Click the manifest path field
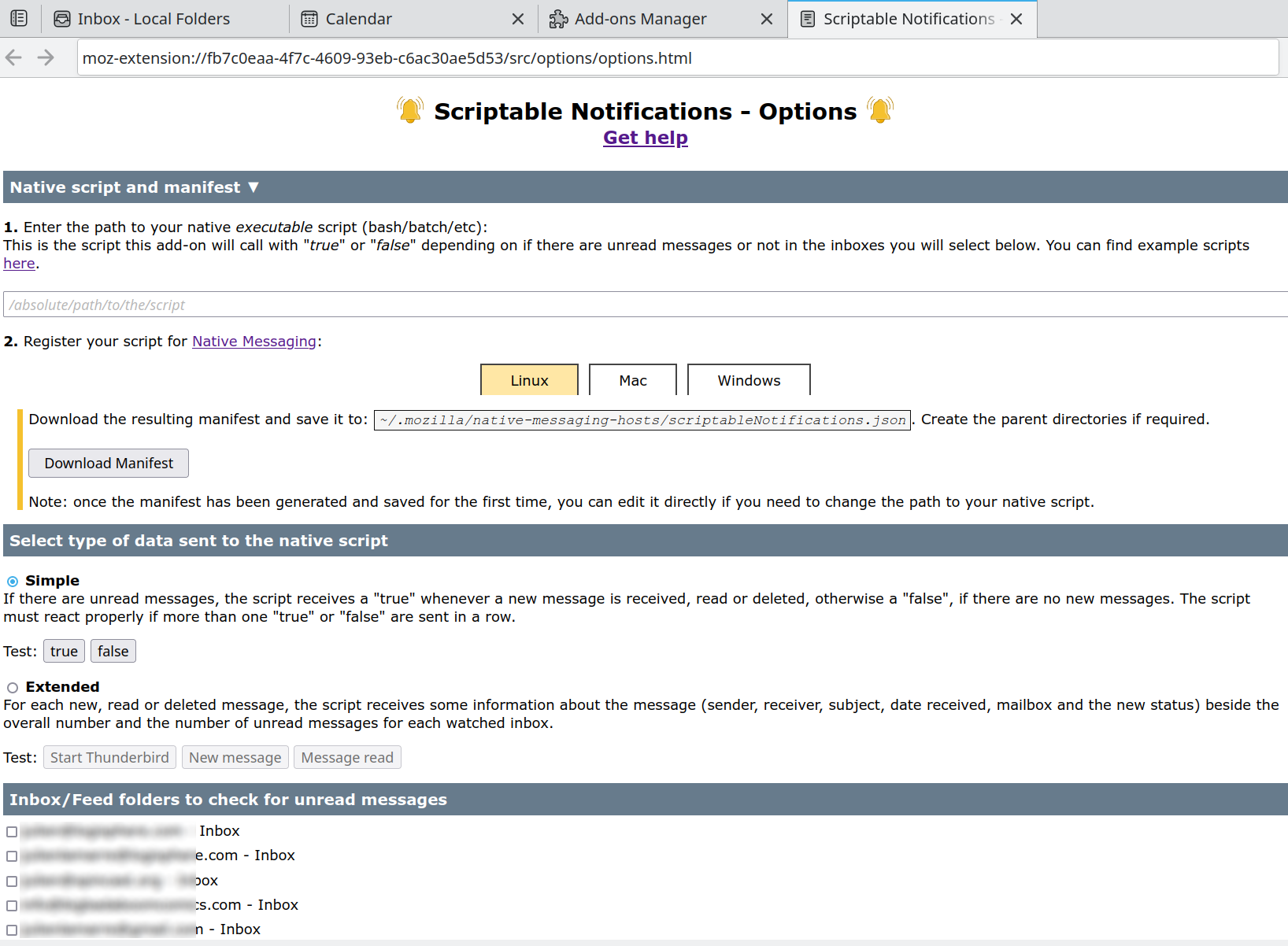 point(642,420)
